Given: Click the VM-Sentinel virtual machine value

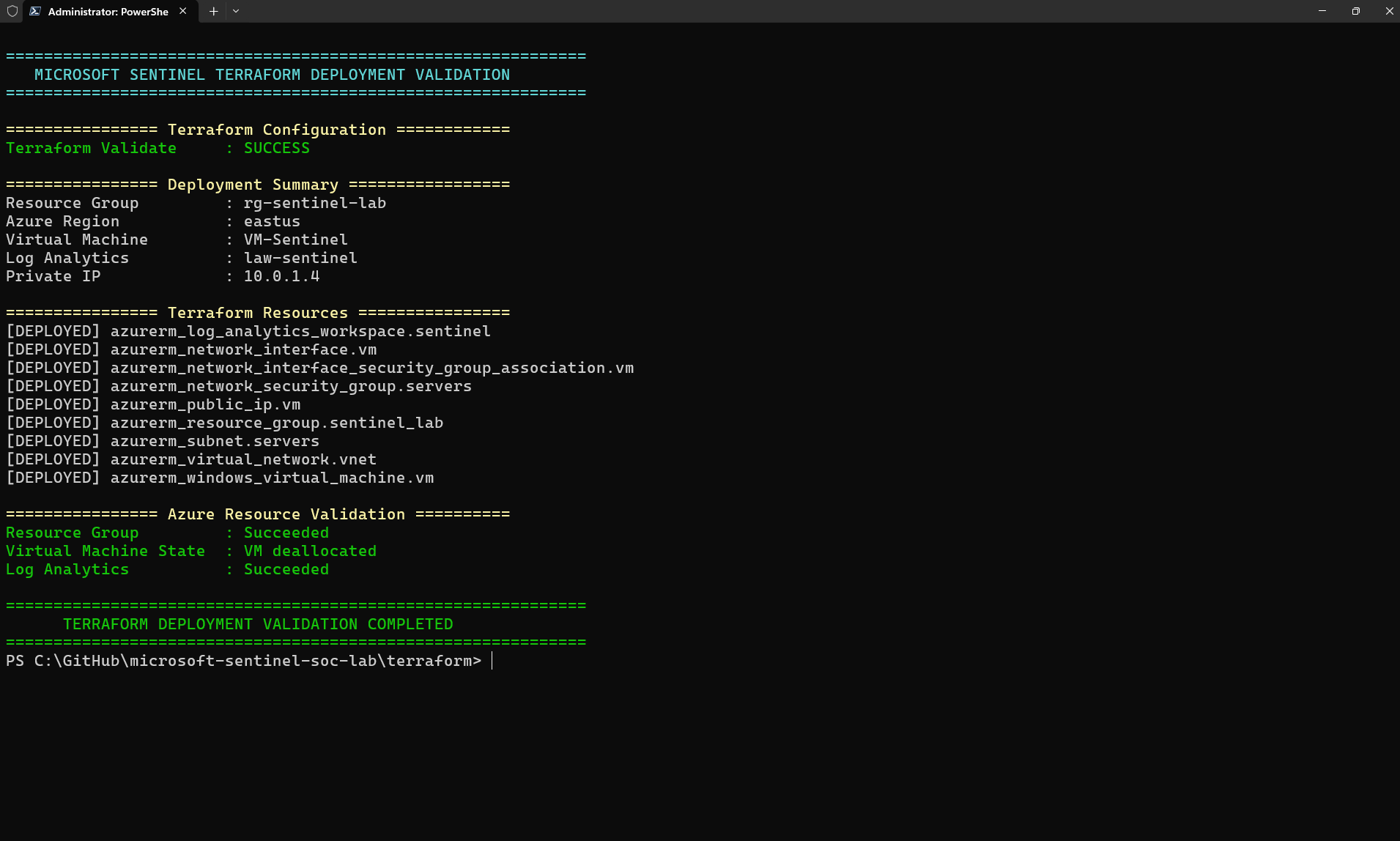Looking at the screenshot, I should tap(295, 240).
